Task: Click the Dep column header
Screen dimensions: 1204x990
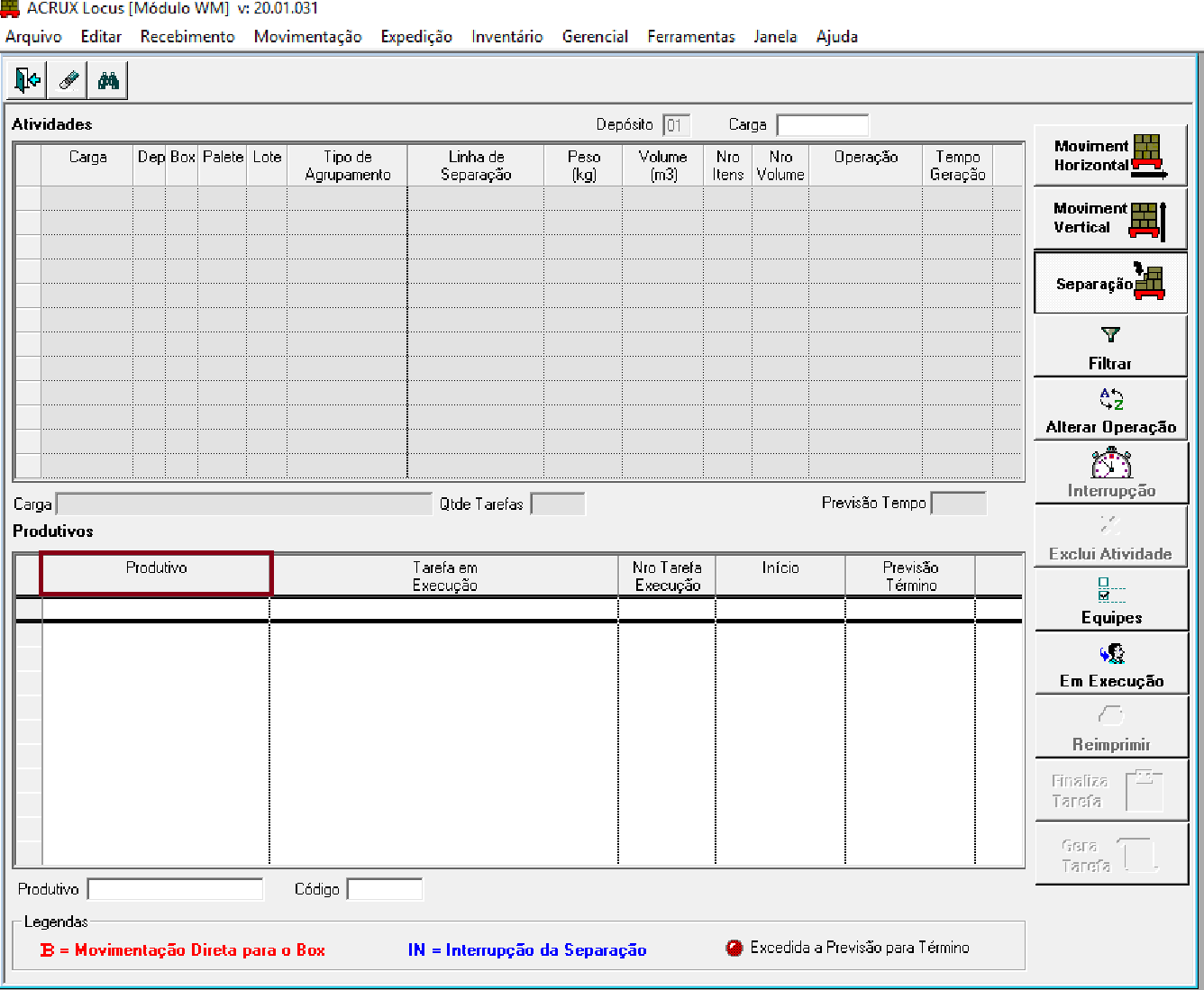Action: pos(150,166)
